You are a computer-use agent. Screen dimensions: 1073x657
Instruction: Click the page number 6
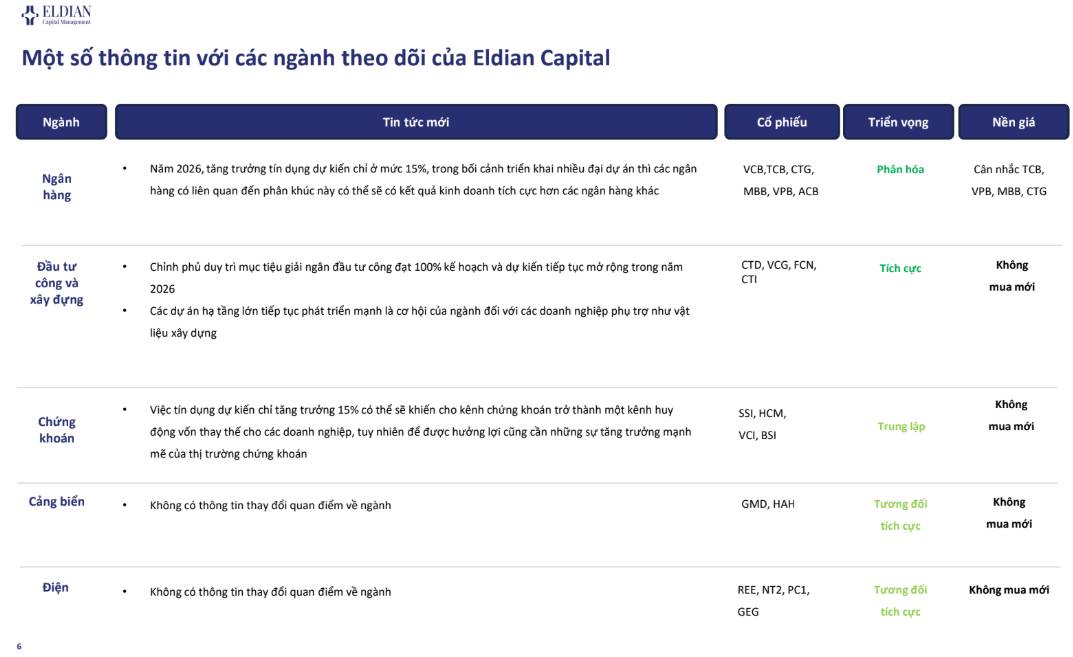(19, 646)
